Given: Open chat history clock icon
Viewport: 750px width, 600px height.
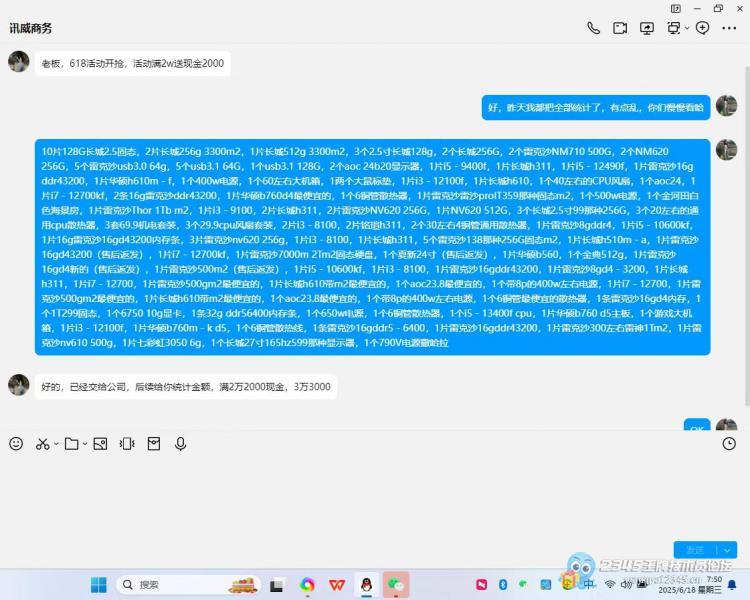Looking at the screenshot, I should pyautogui.click(x=729, y=444).
